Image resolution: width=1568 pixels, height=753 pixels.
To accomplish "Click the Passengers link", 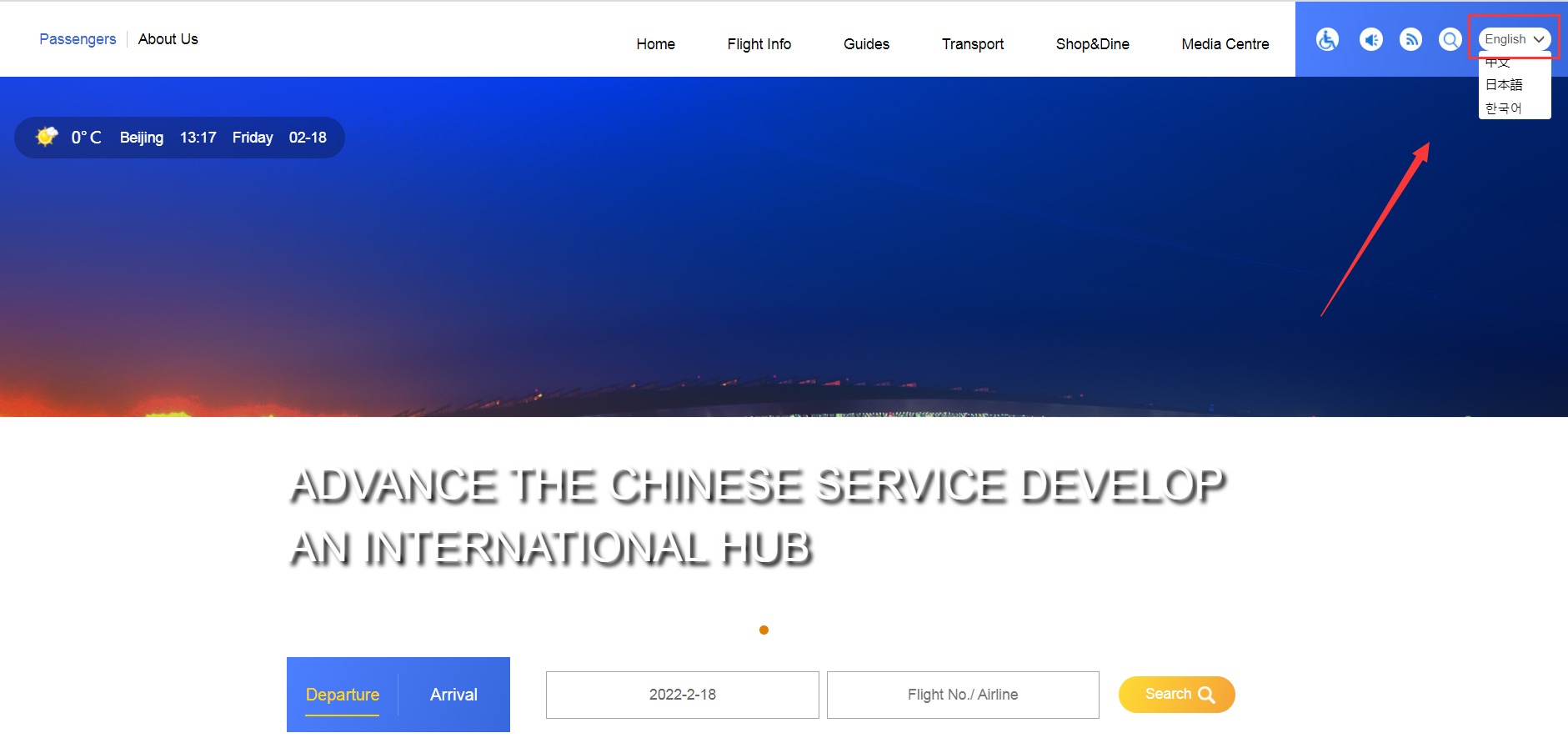I will pyautogui.click(x=78, y=39).
